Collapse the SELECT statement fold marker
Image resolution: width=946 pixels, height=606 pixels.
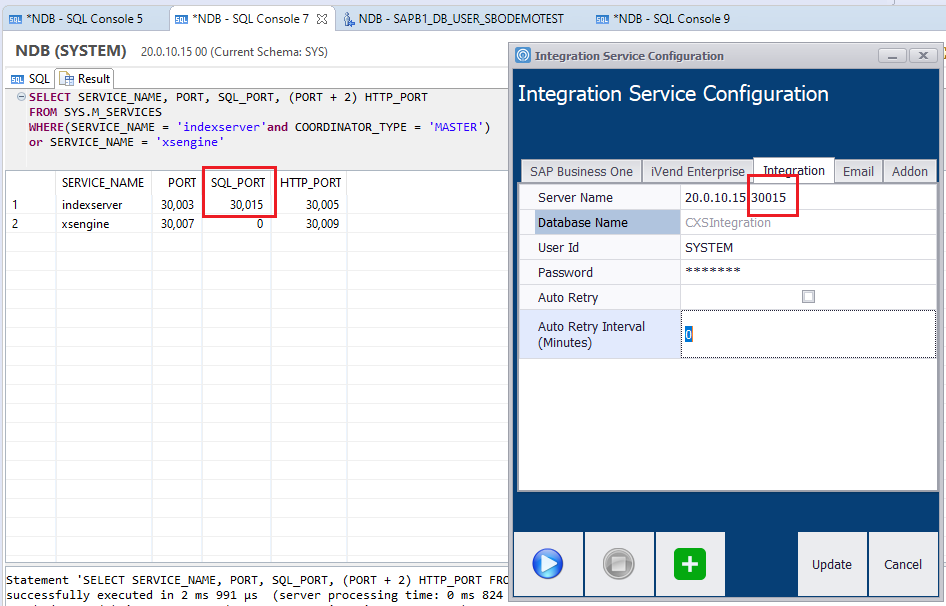pos(21,97)
